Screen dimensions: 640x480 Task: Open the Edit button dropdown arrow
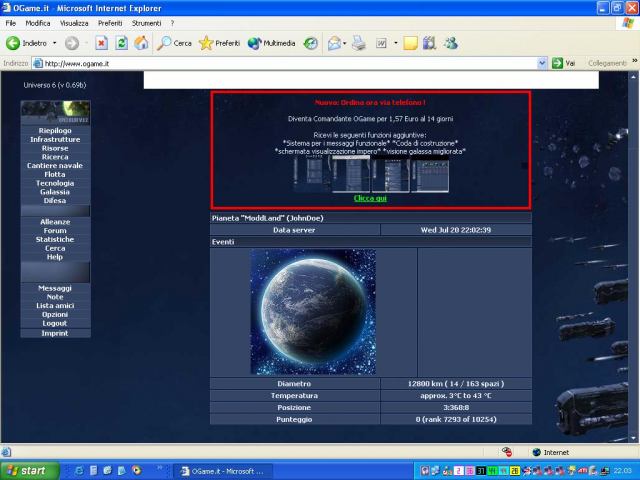[396, 43]
